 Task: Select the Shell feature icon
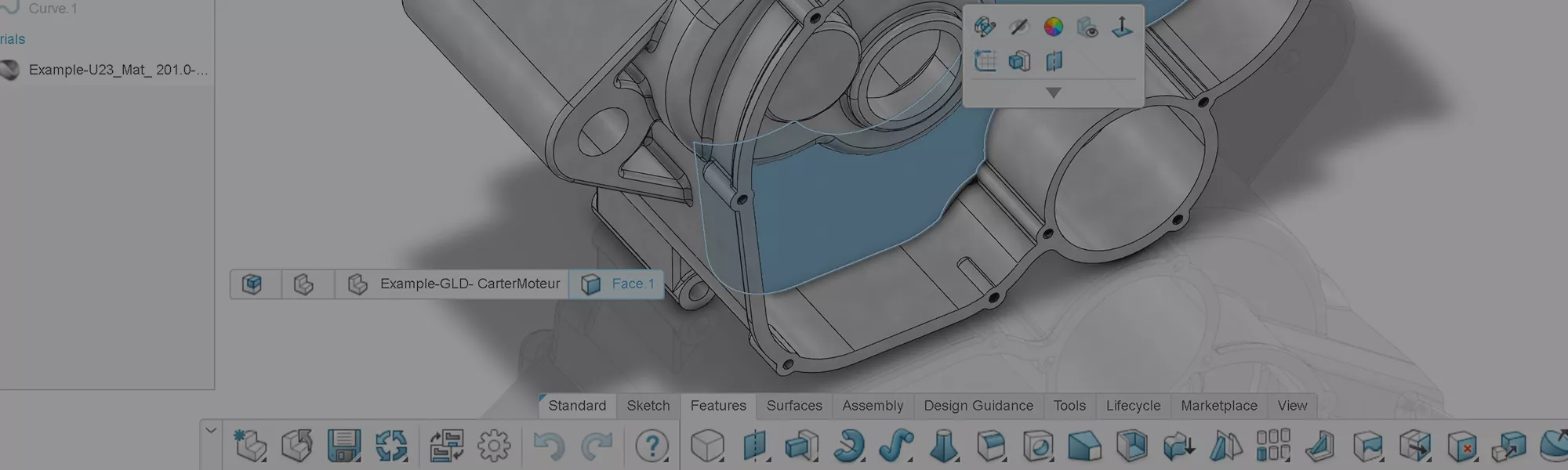coord(1132,446)
